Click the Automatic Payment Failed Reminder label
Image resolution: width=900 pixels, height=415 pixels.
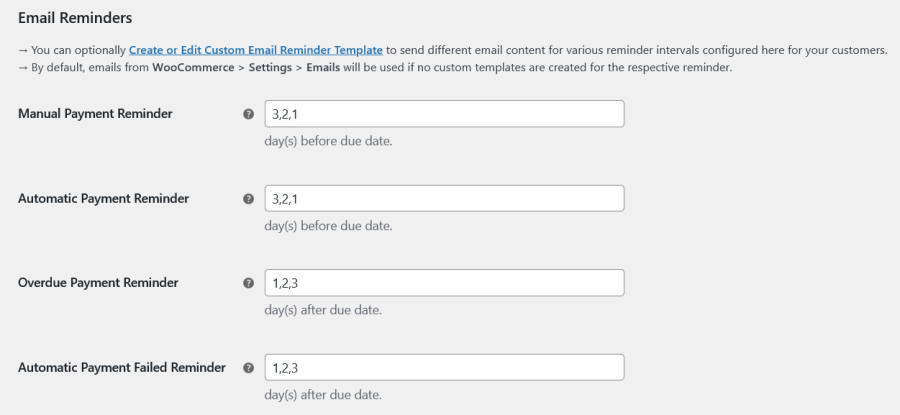(122, 368)
